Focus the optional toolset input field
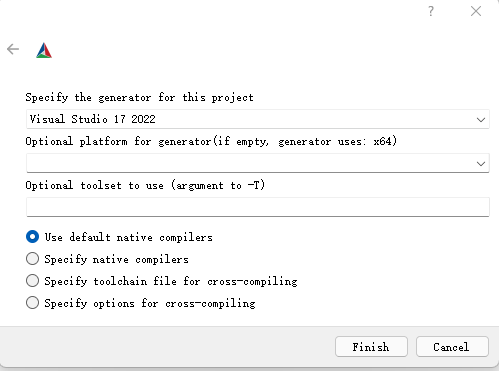Viewport: 499px width, 371px height. pyautogui.click(x=258, y=207)
